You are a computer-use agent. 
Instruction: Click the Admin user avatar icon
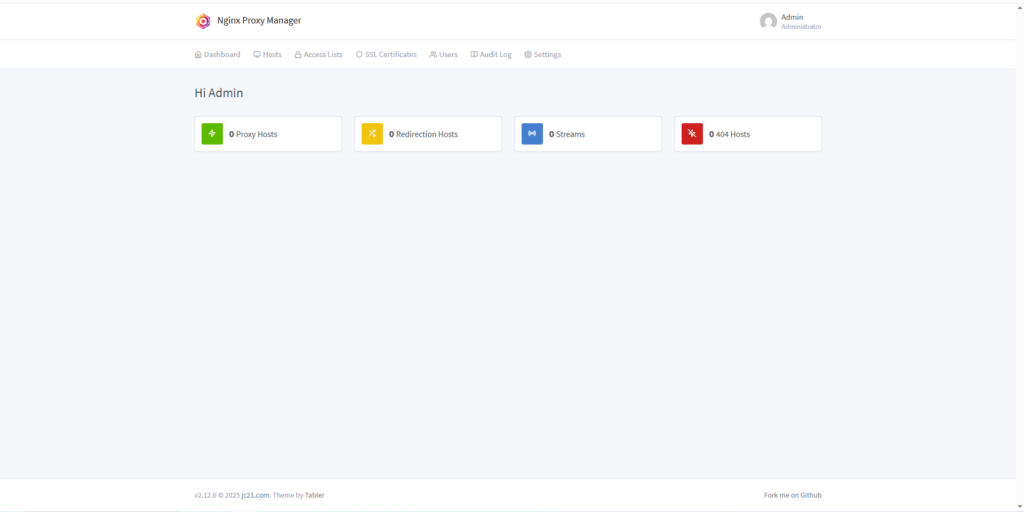(x=768, y=22)
